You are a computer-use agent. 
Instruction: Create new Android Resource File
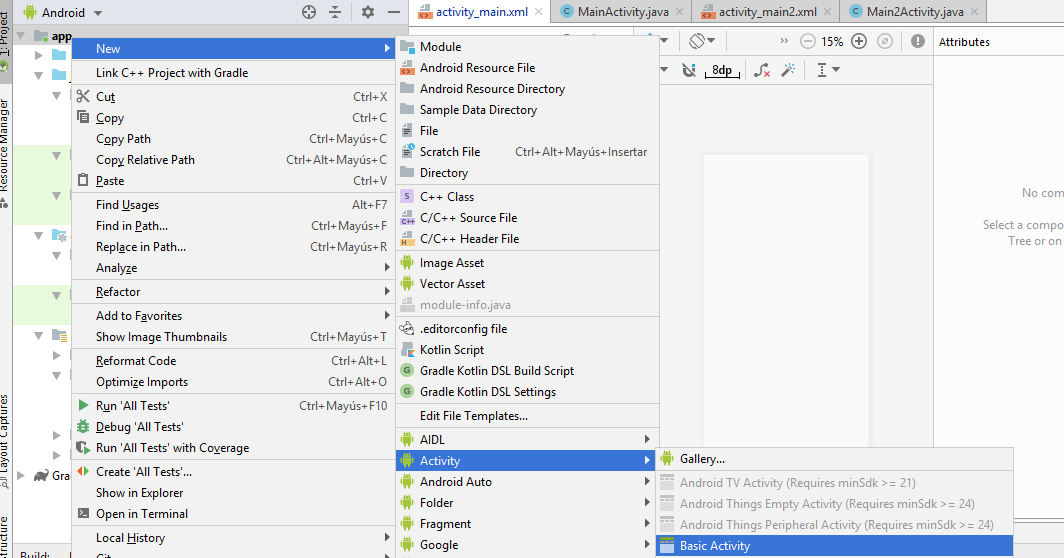[527, 68]
